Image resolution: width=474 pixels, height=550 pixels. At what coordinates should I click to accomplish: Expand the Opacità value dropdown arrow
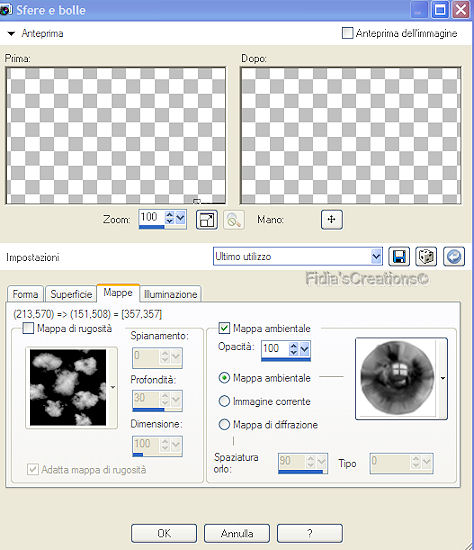(x=305, y=349)
